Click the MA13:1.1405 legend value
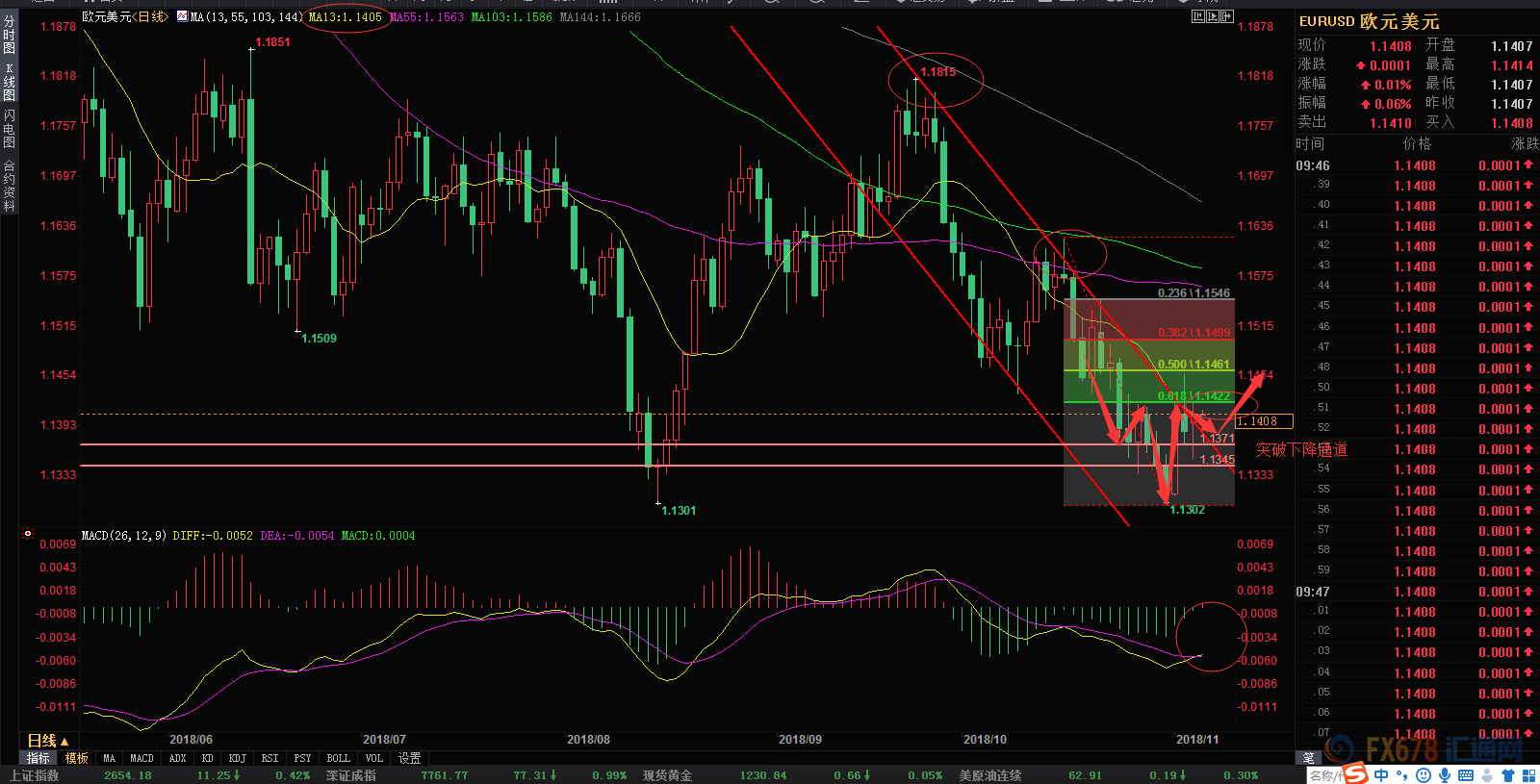Screen dimensions: 1540x784 (345, 17)
